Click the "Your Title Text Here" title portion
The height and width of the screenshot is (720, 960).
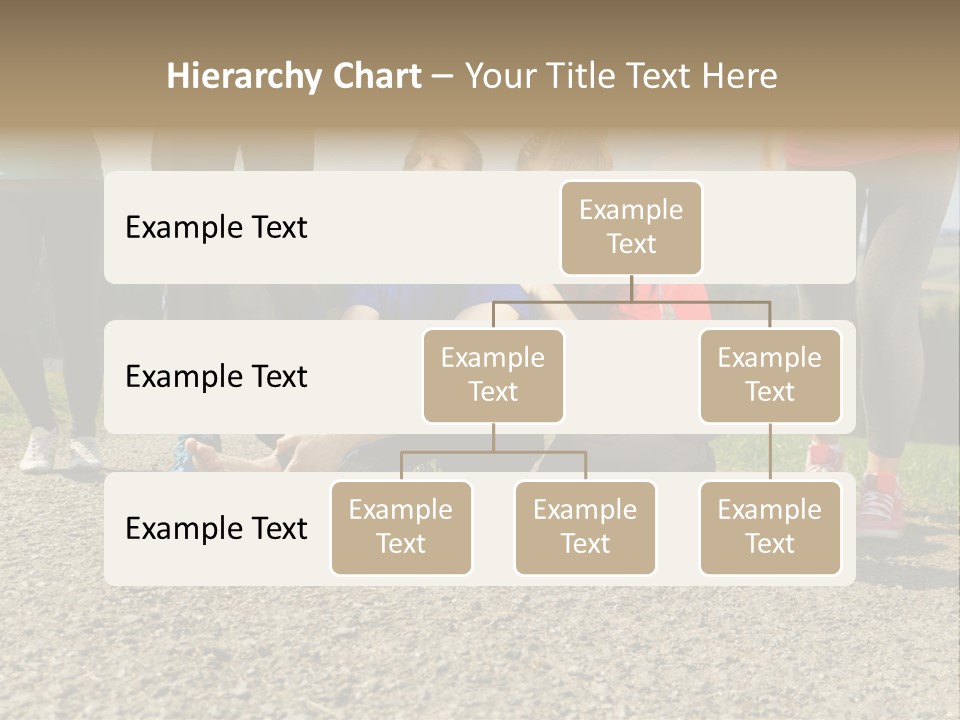[620, 76]
